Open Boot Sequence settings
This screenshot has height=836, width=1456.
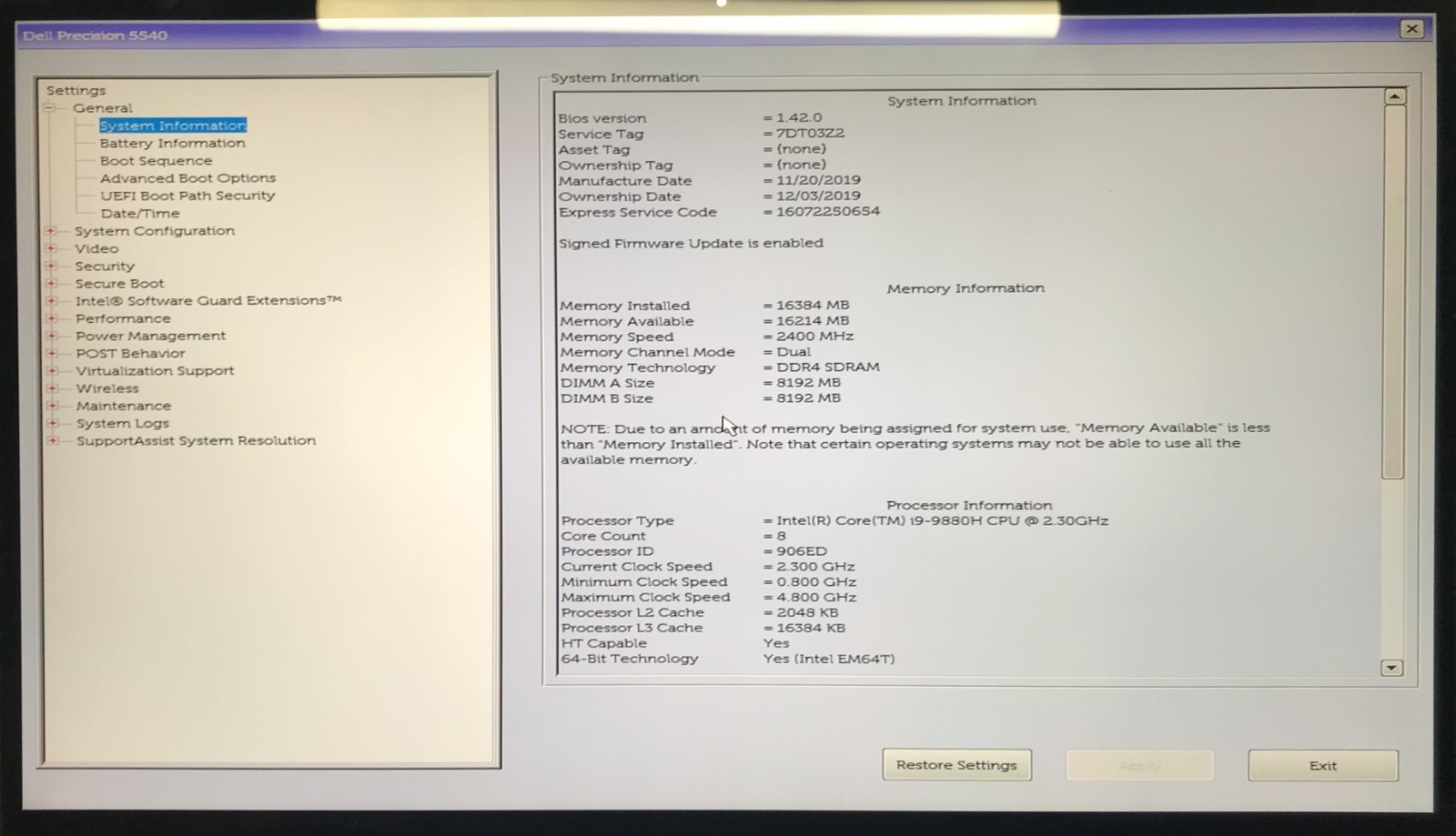point(156,160)
